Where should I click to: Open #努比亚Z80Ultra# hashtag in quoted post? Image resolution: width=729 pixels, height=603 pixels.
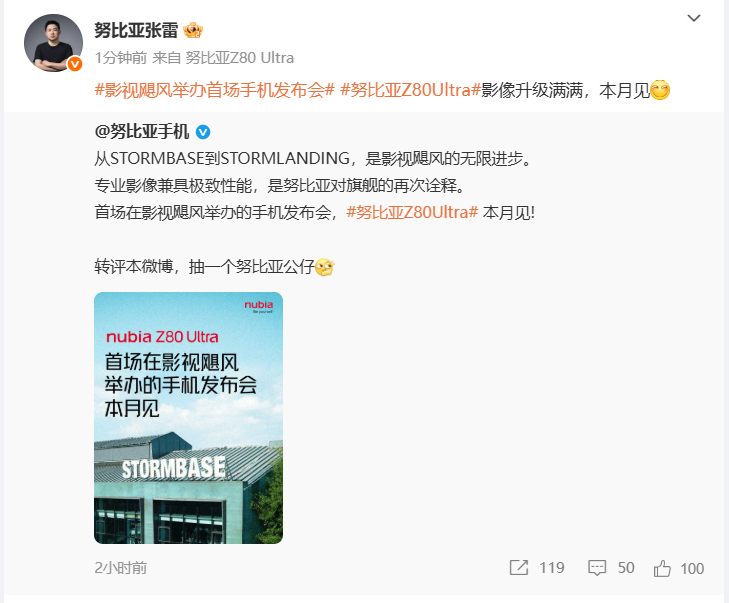coord(412,212)
